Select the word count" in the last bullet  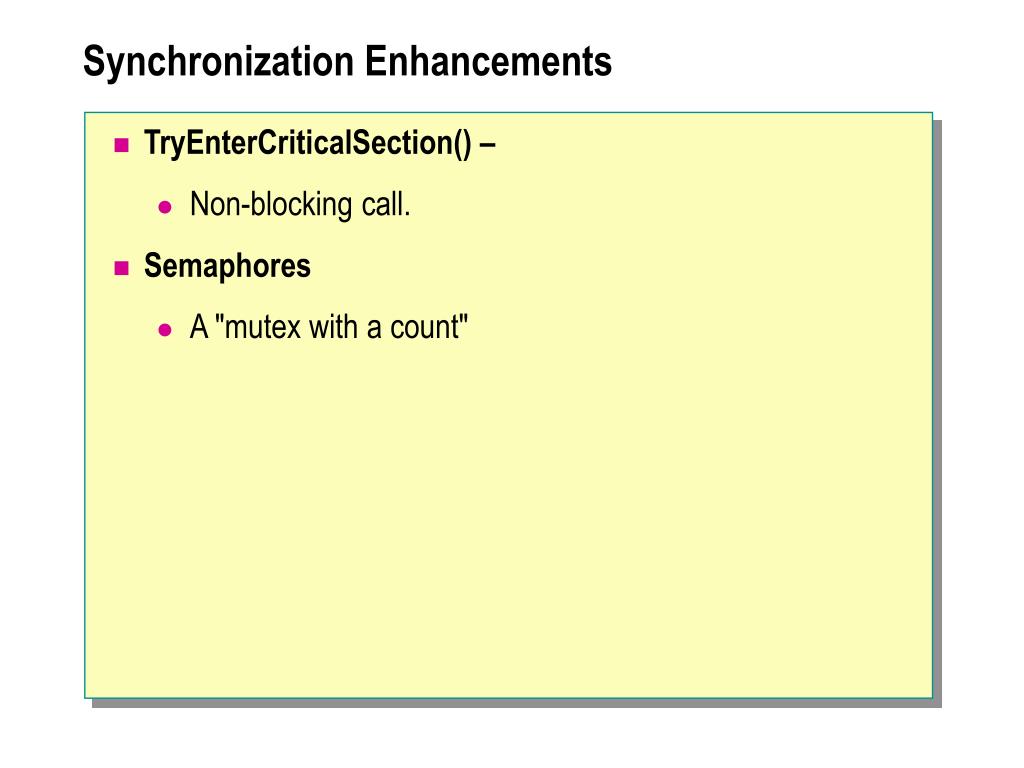pyautogui.click(x=429, y=327)
